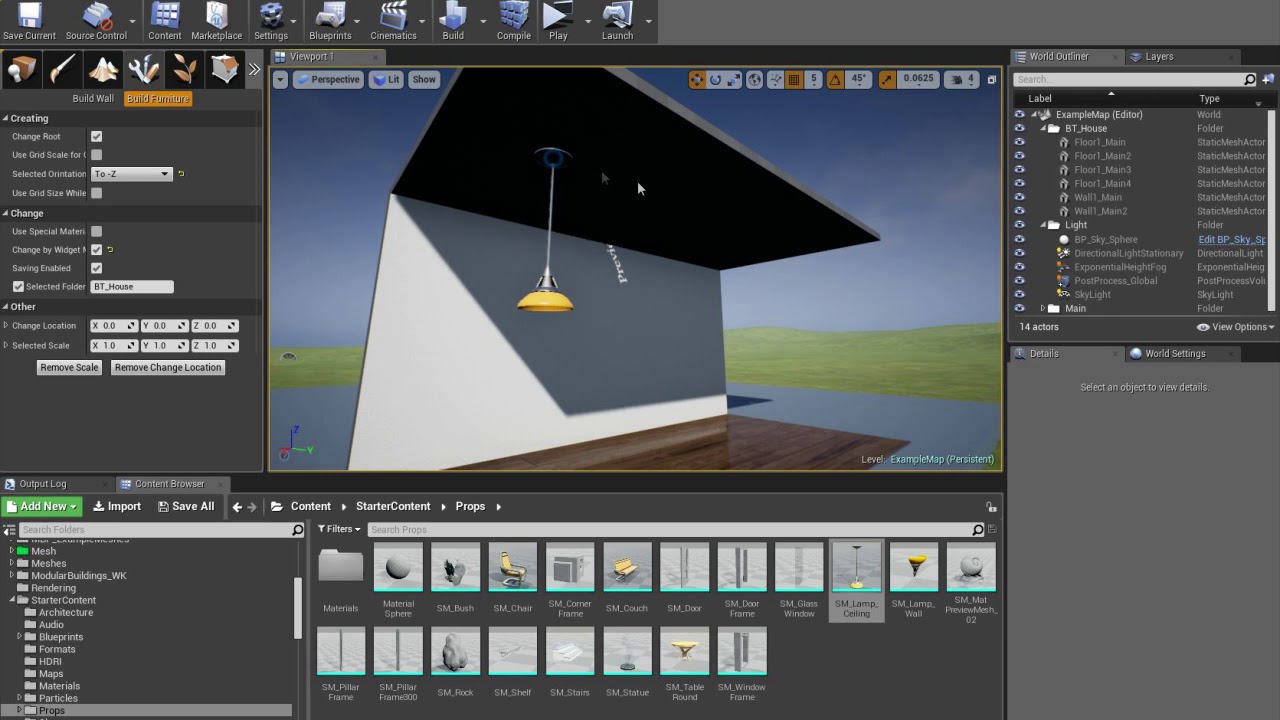The image size is (1280, 720).
Task: Click the Remove Scale button
Action: [x=69, y=368]
